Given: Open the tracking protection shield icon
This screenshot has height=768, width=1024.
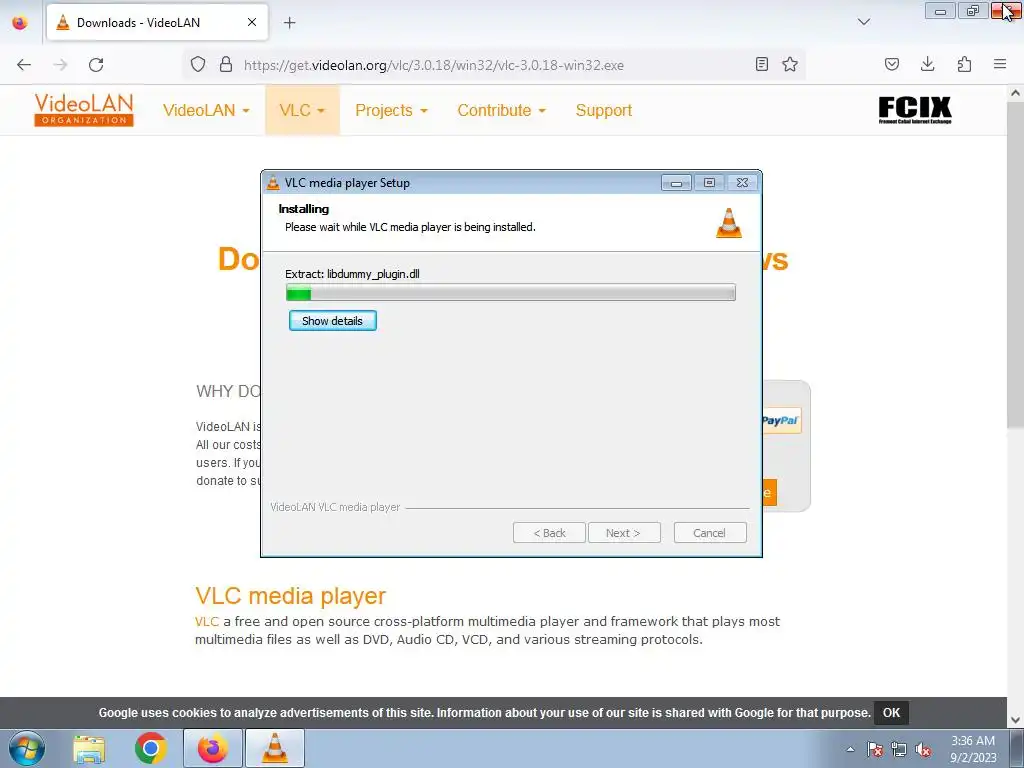Looking at the screenshot, I should 198,65.
